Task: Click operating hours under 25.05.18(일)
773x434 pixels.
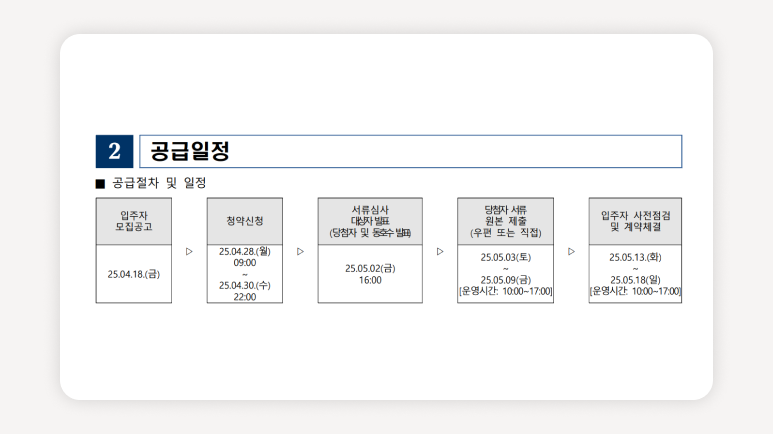Action: click(x=635, y=291)
